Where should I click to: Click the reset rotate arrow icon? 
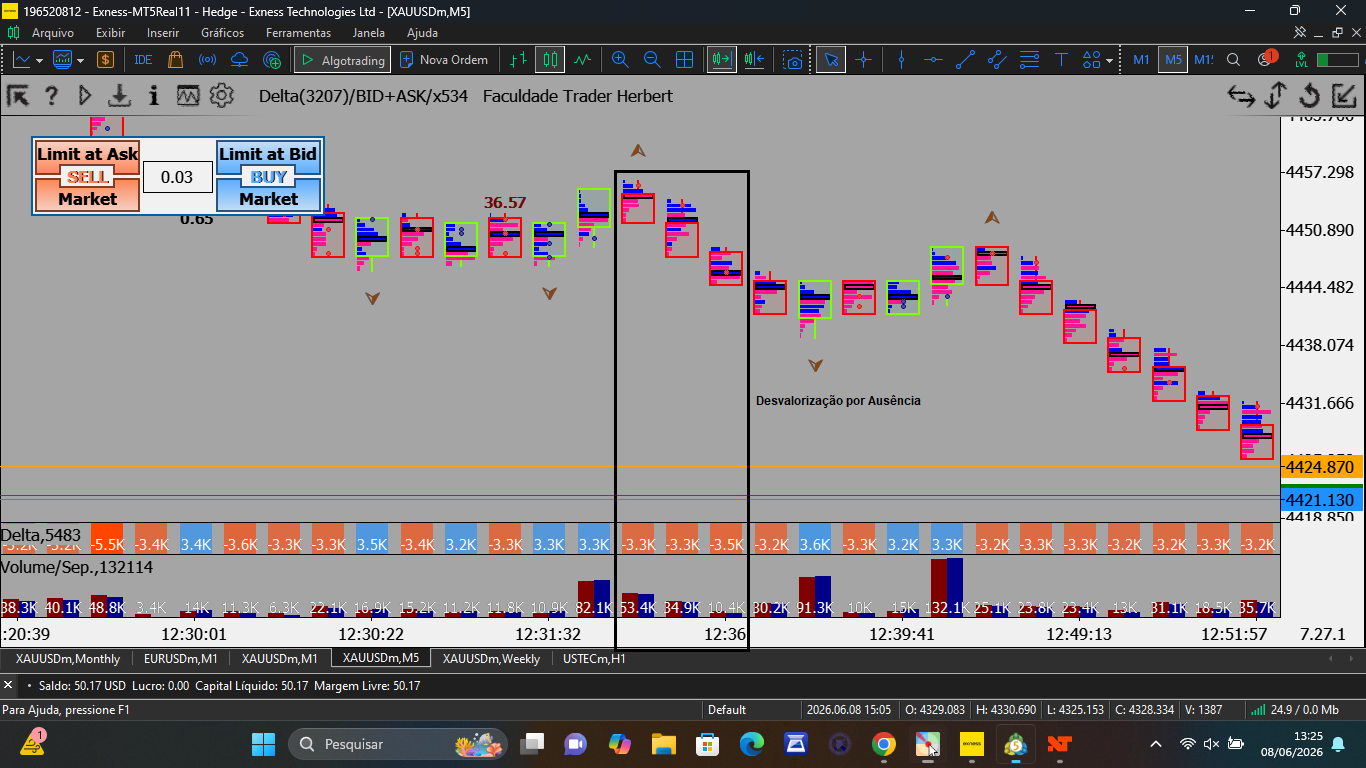point(1310,96)
